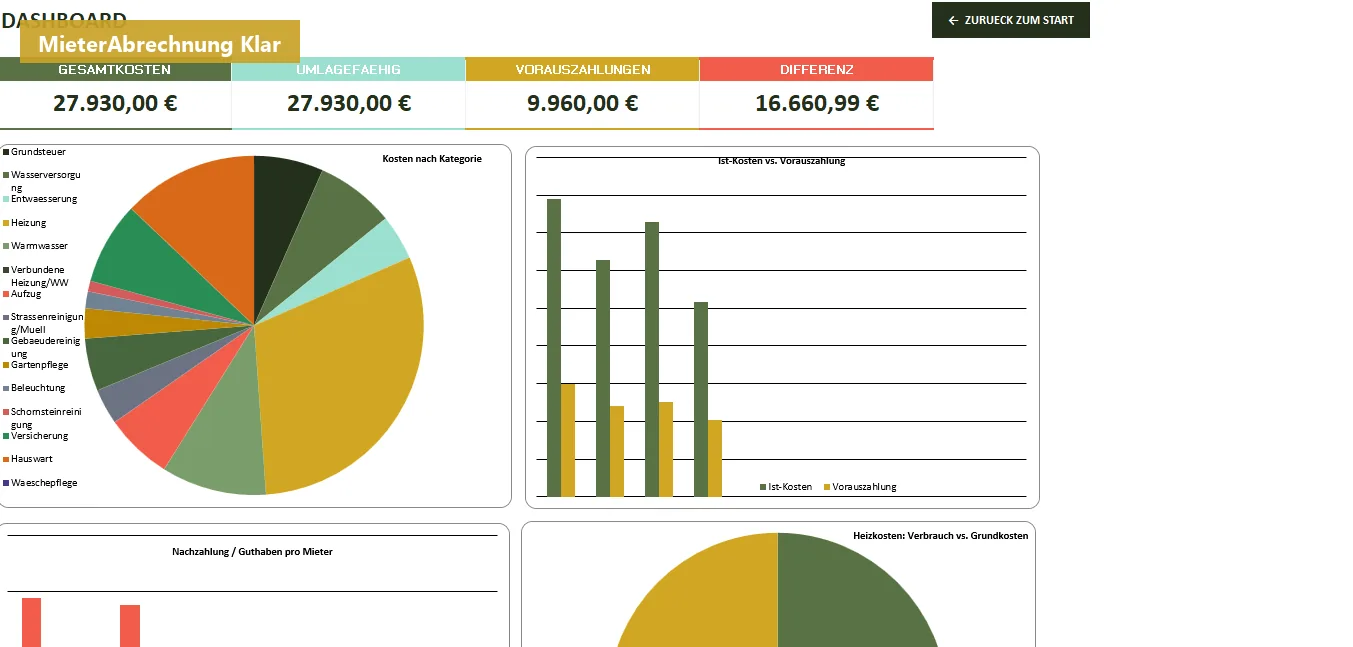Viewport: 1353px width, 647px height.
Task: Click the 'Kosten nach Kategorie' chart title
Action: pos(432,159)
